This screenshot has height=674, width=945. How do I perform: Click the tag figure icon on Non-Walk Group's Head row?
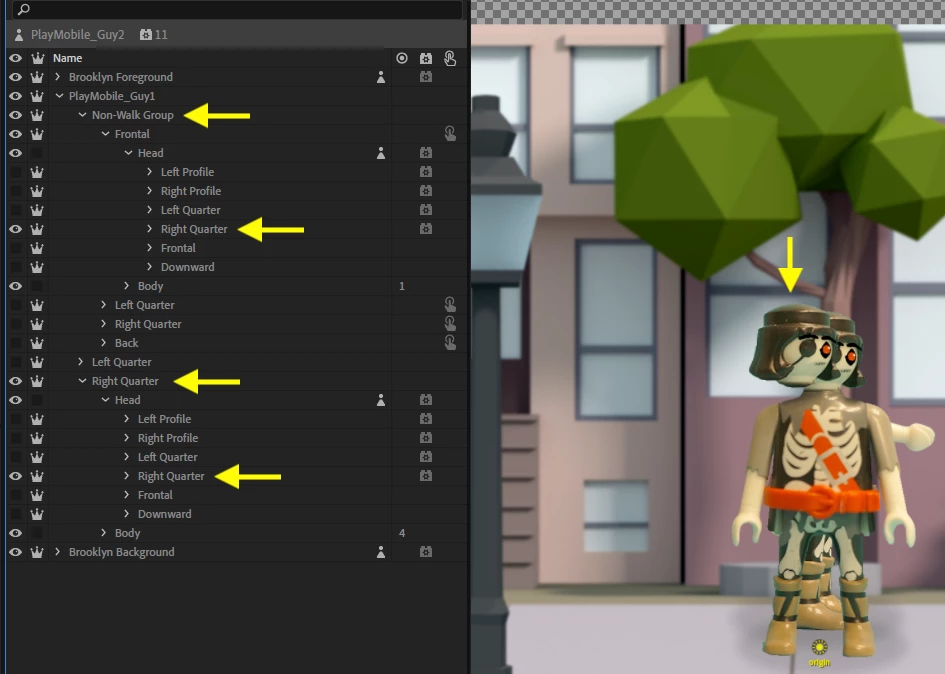[x=381, y=153]
